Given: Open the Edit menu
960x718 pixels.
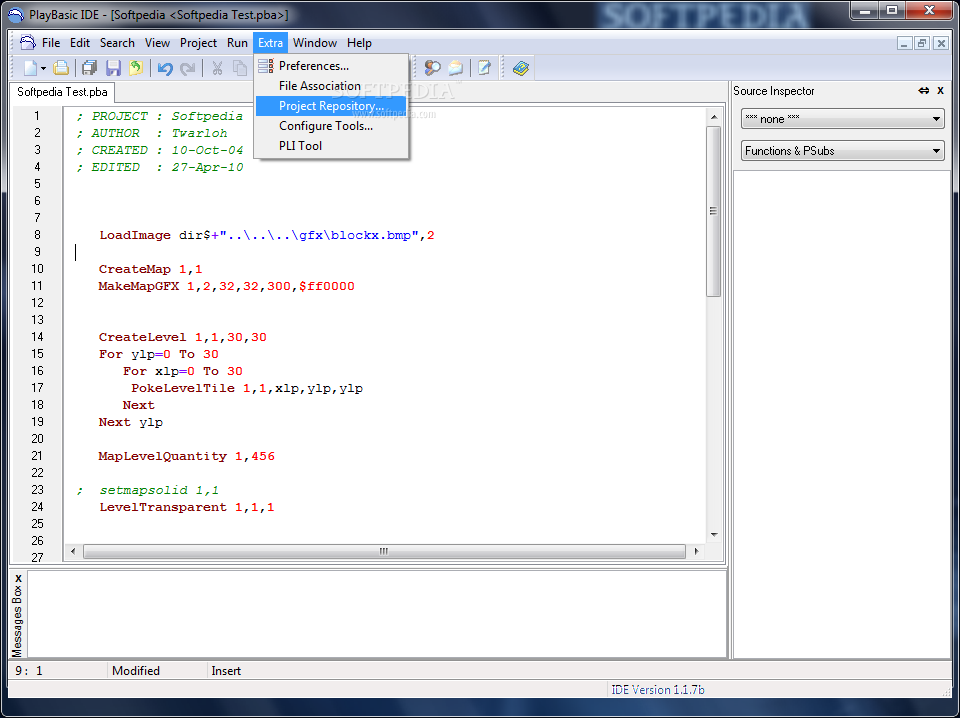Looking at the screenshot, I should pyautogui.click(x=80, y=43).
